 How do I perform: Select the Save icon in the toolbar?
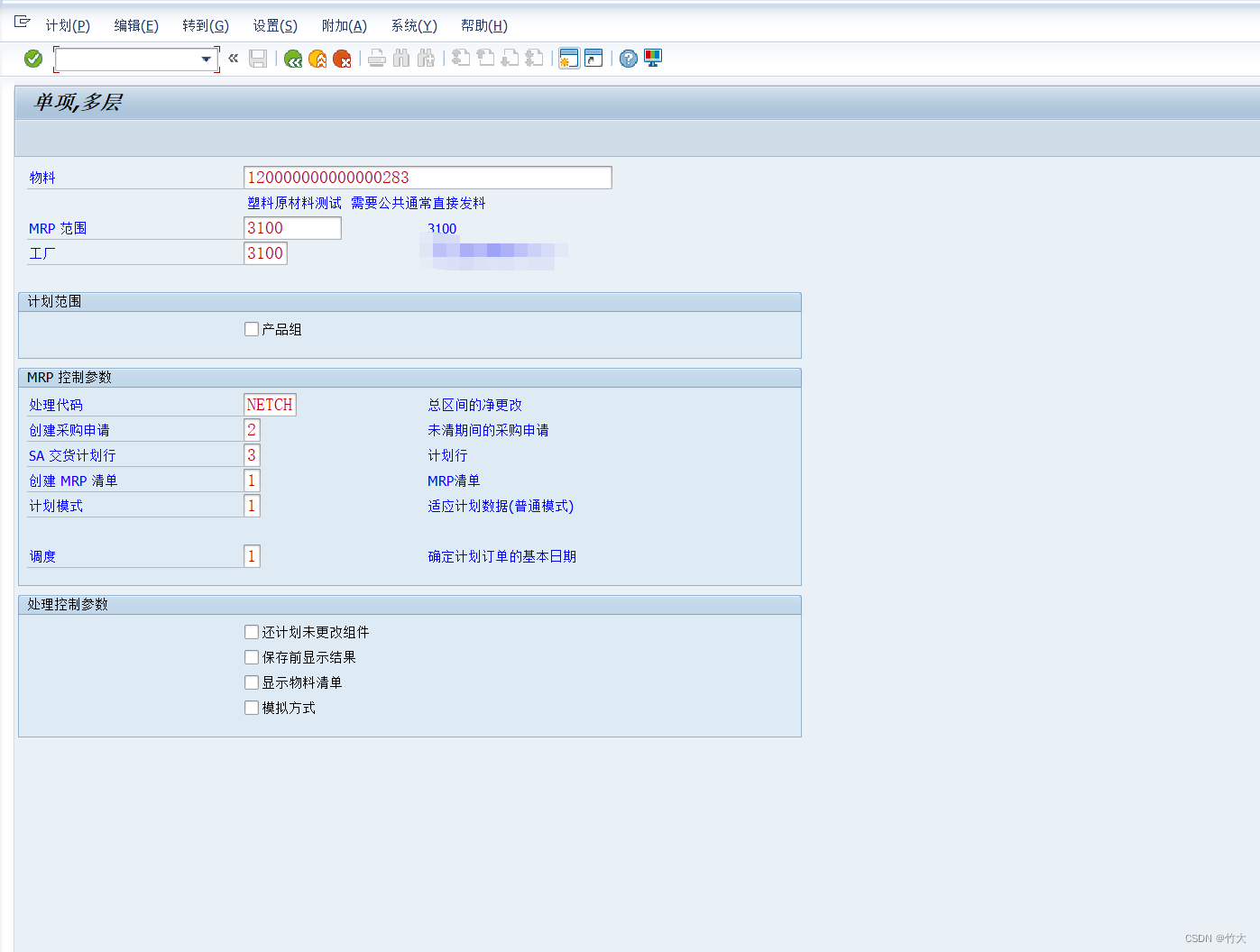[x=258, y=58]
